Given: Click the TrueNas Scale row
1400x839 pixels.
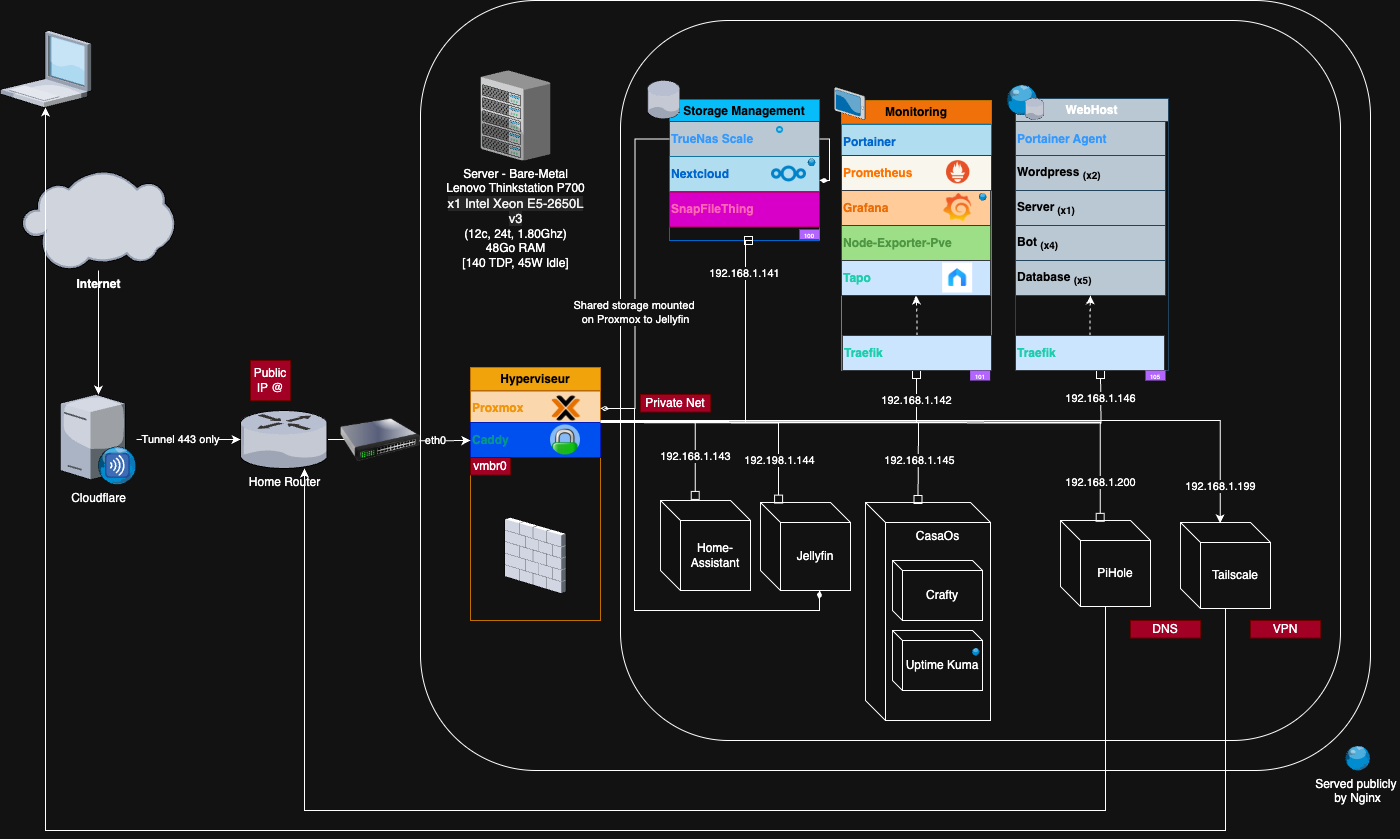Looking at the screenshot, I should (744, 139).
